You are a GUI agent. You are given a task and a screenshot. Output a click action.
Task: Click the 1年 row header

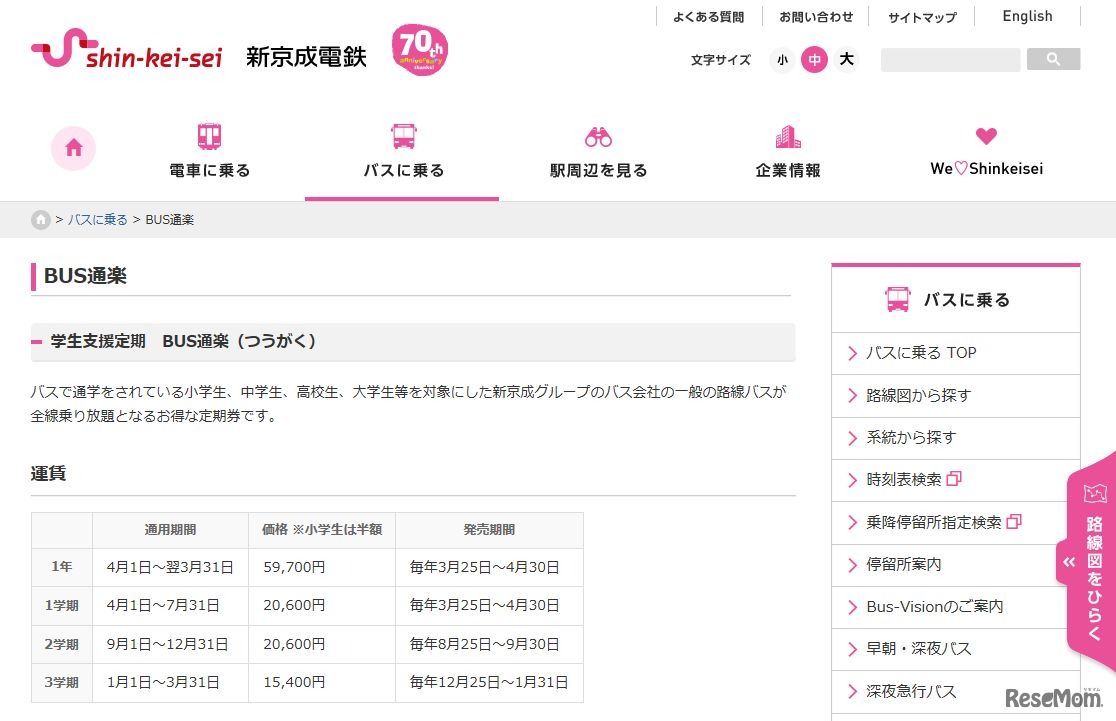pyautogui.click(x=62, y=567)
